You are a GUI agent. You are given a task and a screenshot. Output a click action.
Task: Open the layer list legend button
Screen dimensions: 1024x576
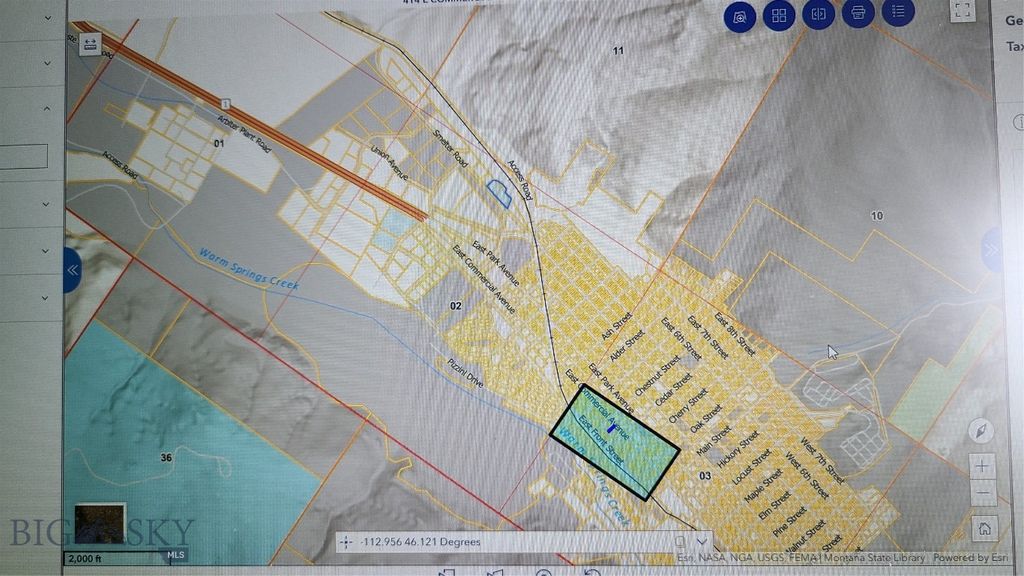coord(898,13)
